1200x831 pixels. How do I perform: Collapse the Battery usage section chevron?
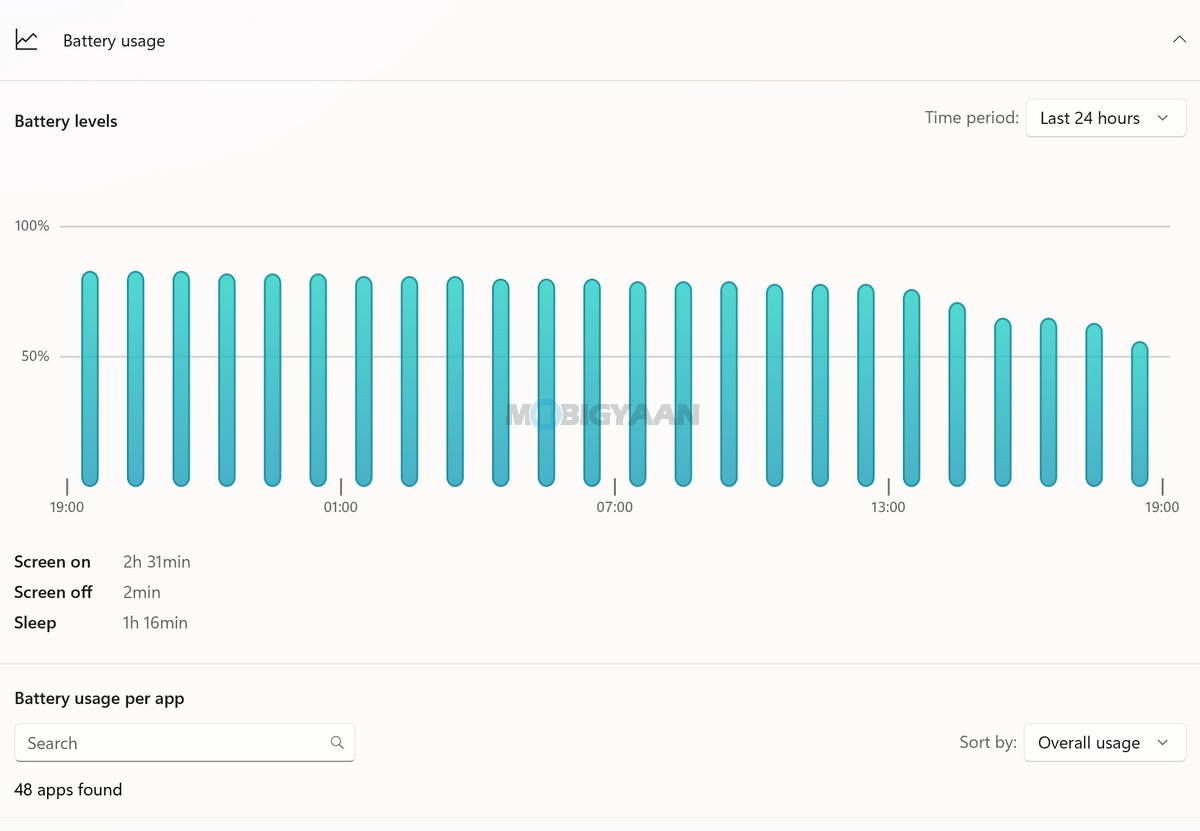pyautogui.click(x=1177, y=40)
